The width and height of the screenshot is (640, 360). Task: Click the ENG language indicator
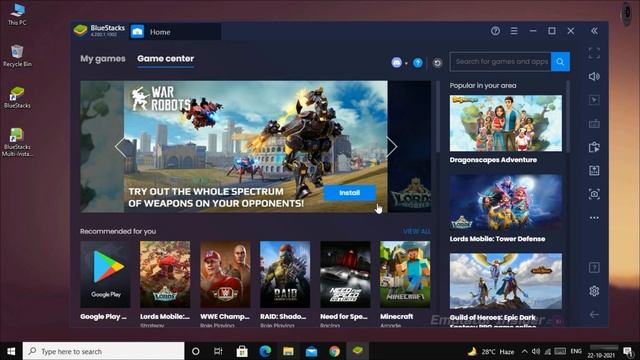coord(576,351)
